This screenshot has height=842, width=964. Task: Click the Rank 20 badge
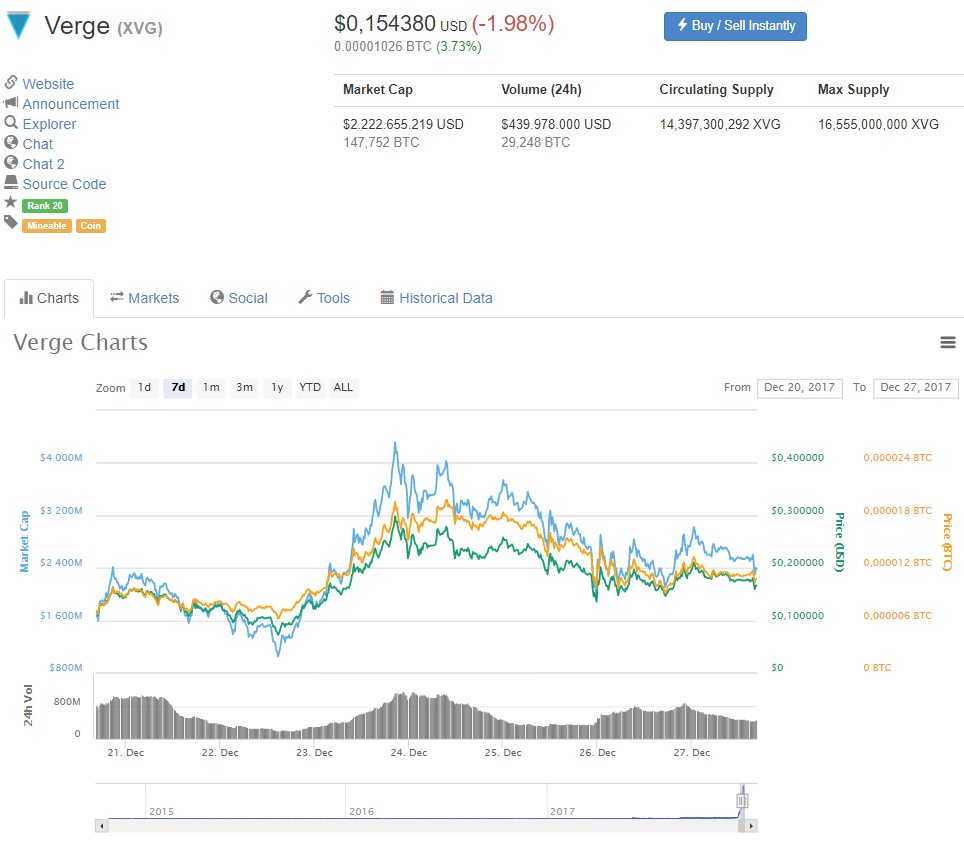(x=45, y=206)
